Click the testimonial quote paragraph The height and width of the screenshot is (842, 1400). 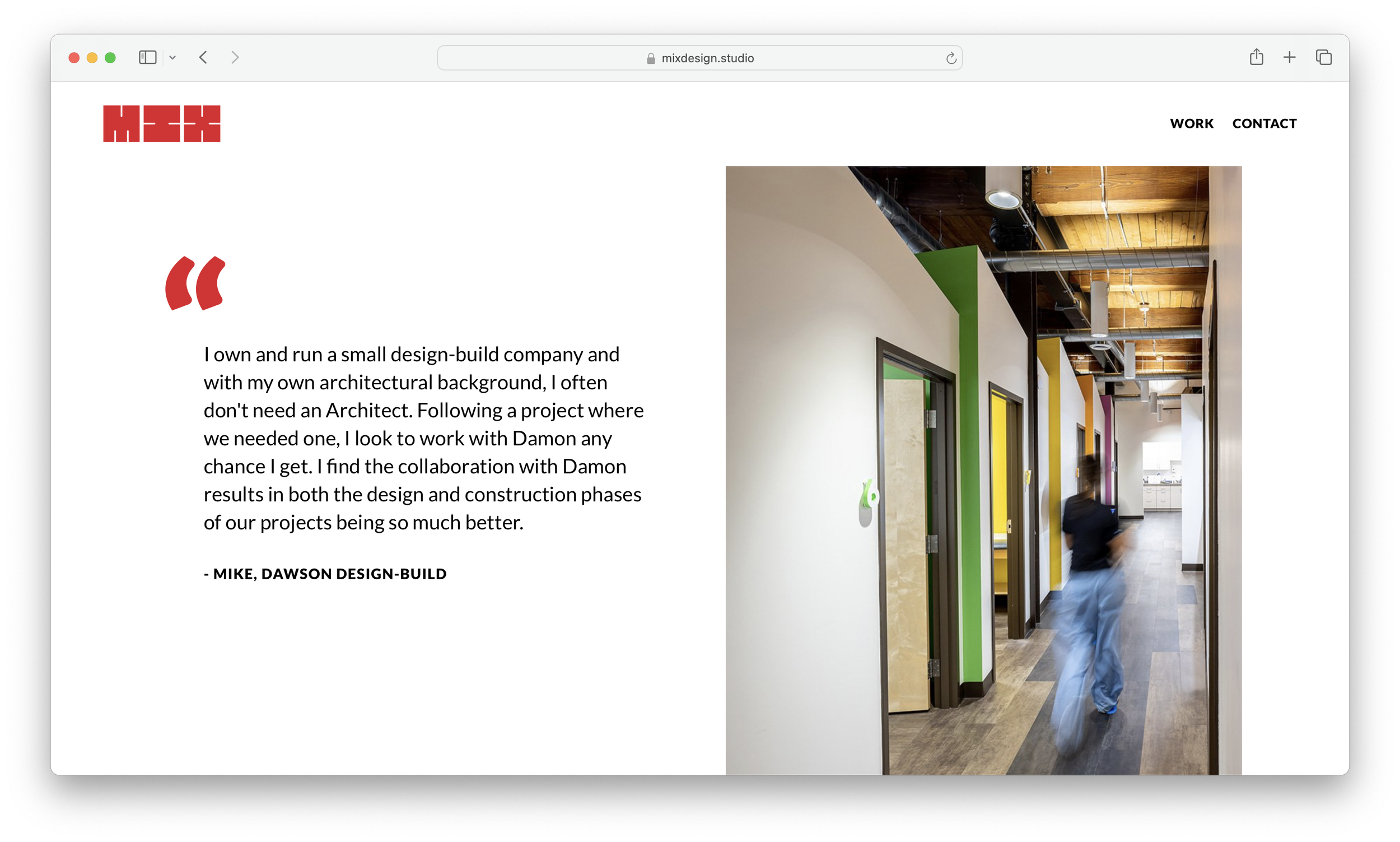click(422, 438)
